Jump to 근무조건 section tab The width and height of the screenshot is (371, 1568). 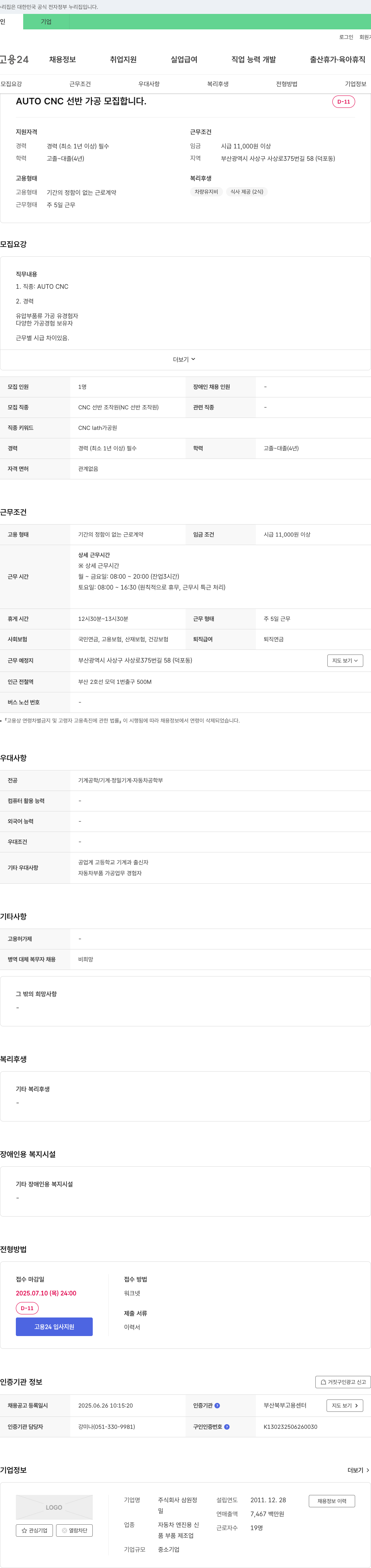(x=80, y=84)
